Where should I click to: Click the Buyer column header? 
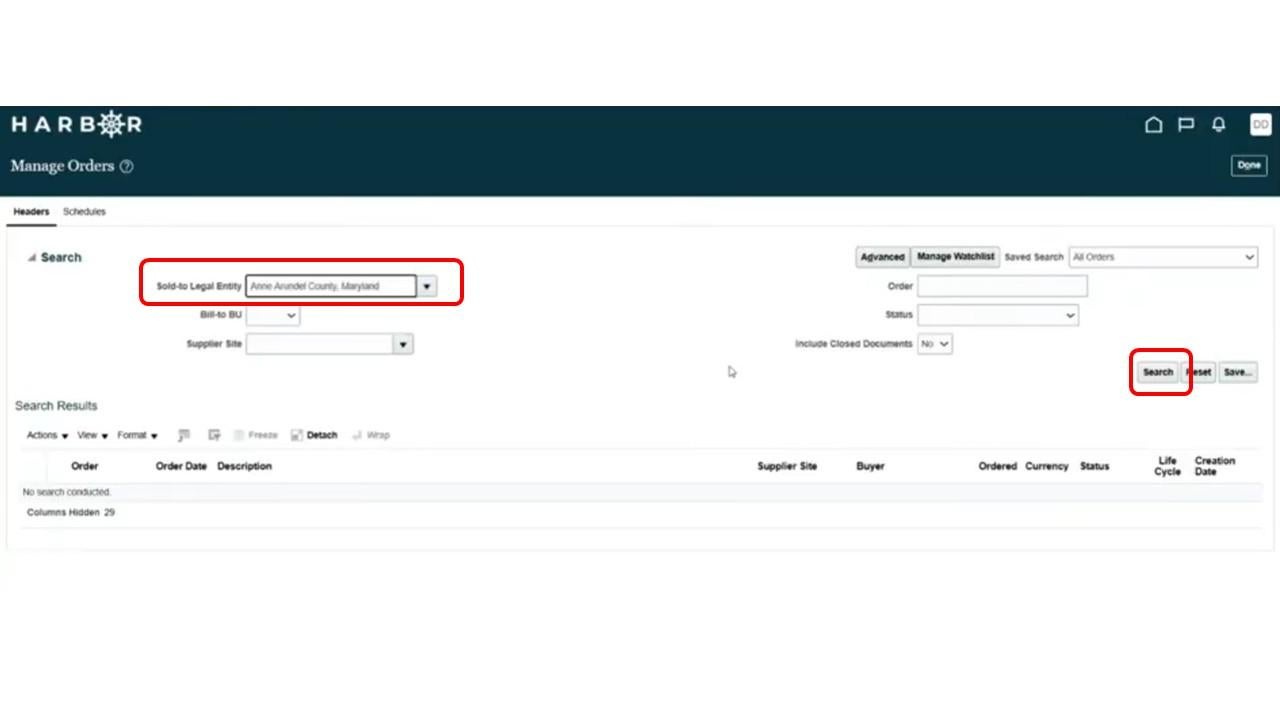(x=870, y=466)
